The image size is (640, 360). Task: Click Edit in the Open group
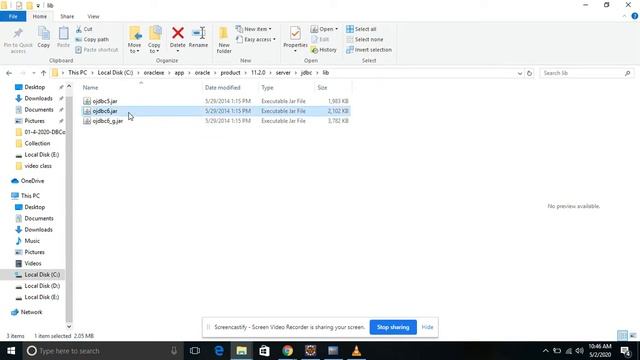click(x=321, y=39)
